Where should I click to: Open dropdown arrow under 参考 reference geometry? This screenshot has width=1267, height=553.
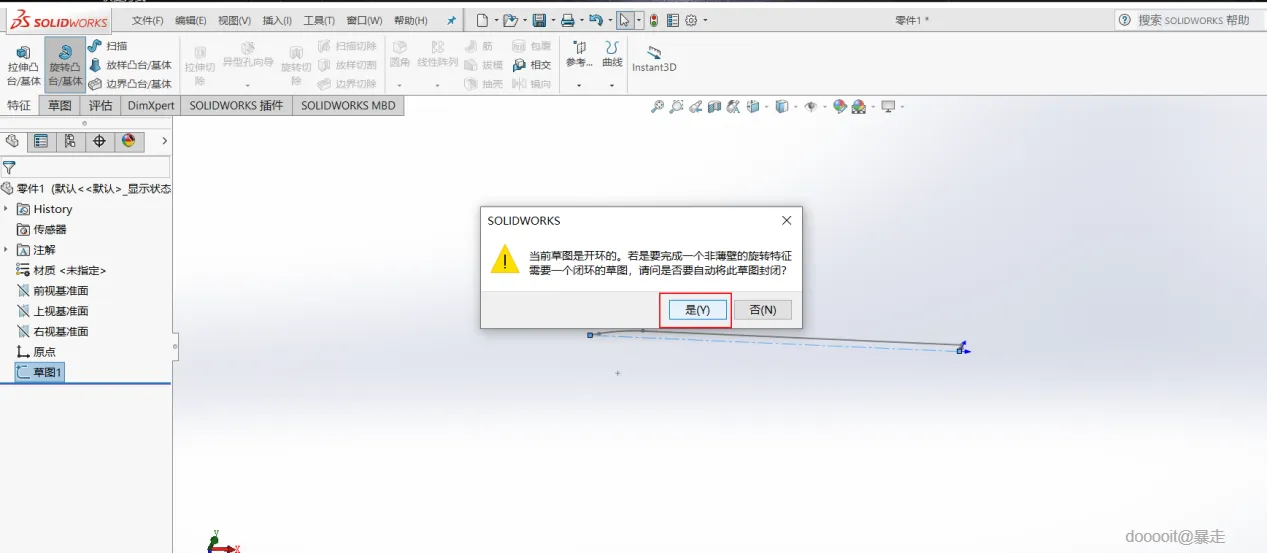579,86
